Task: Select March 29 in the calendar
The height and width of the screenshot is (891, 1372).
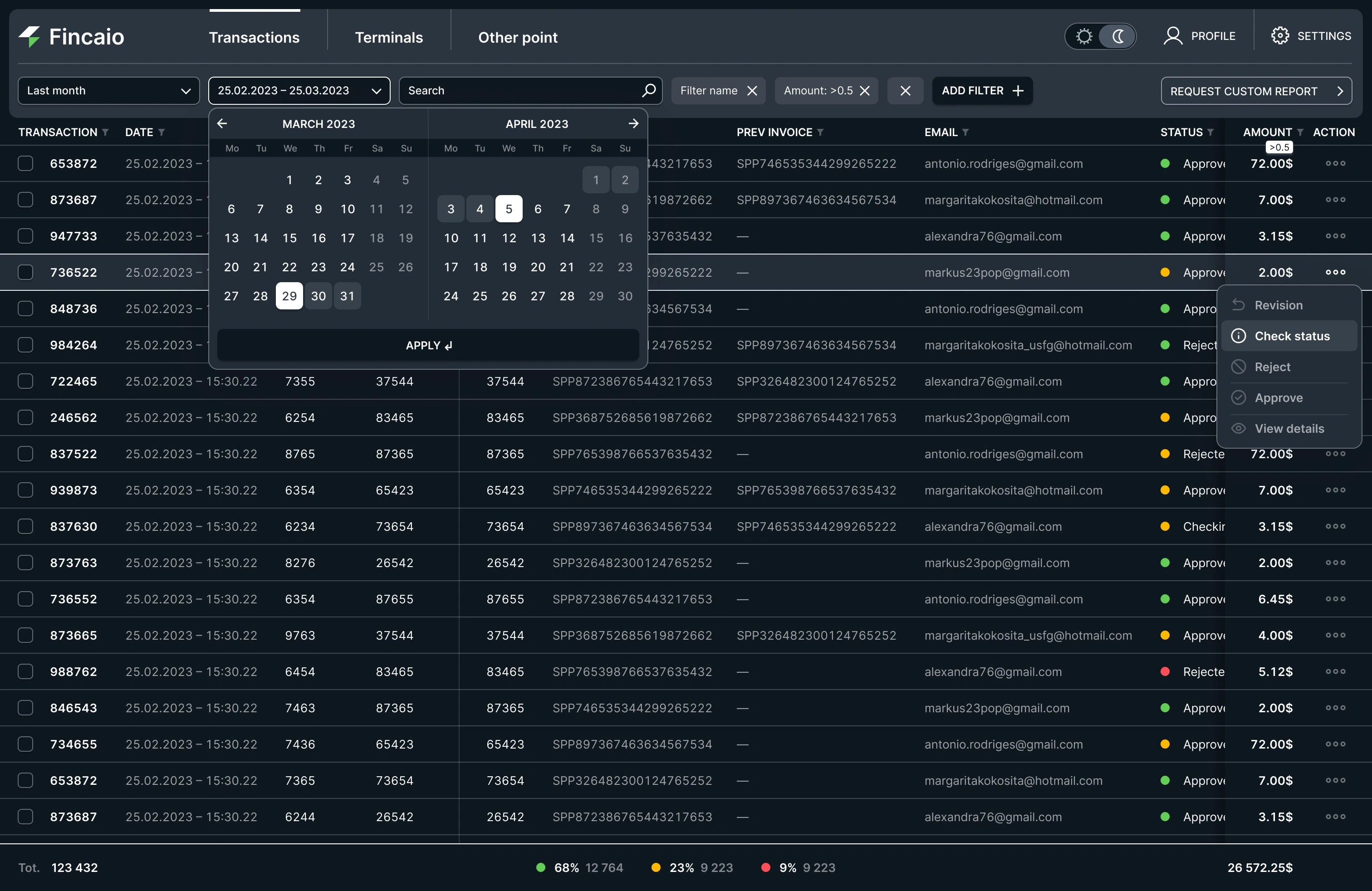Action: pyautogui.click(x=289, y=296)
